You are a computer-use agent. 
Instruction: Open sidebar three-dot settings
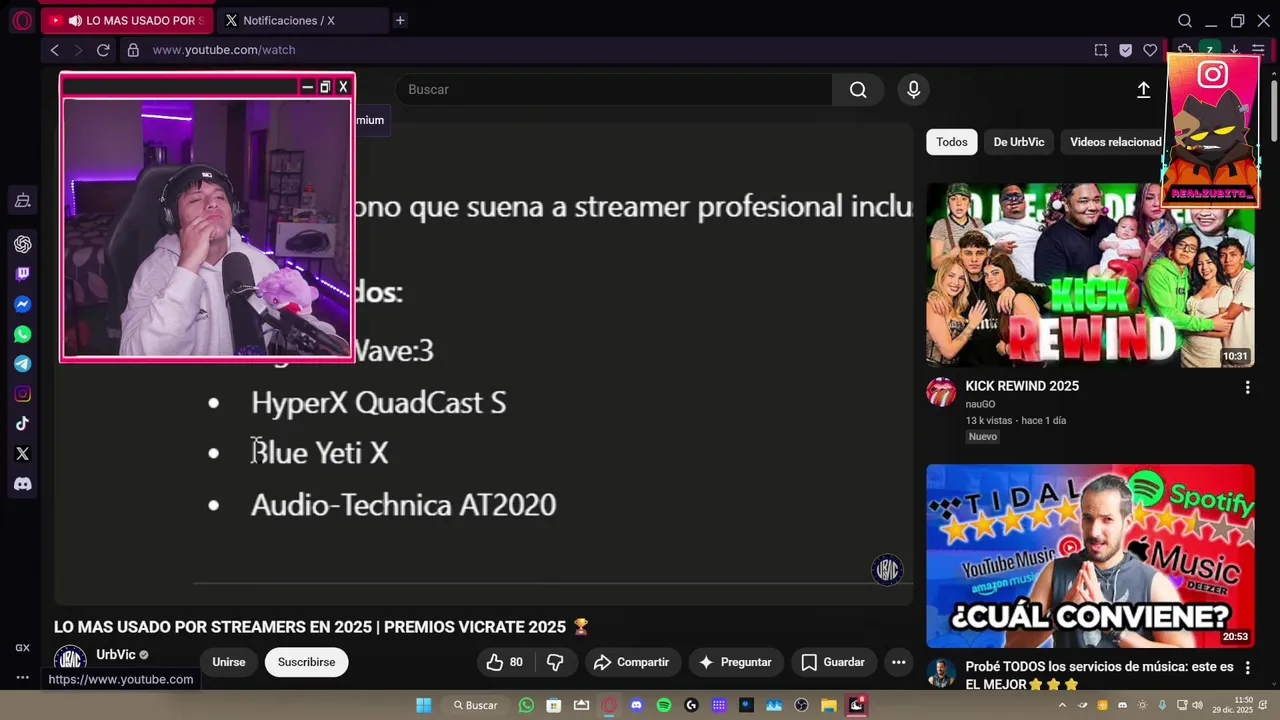click(22, 676)
